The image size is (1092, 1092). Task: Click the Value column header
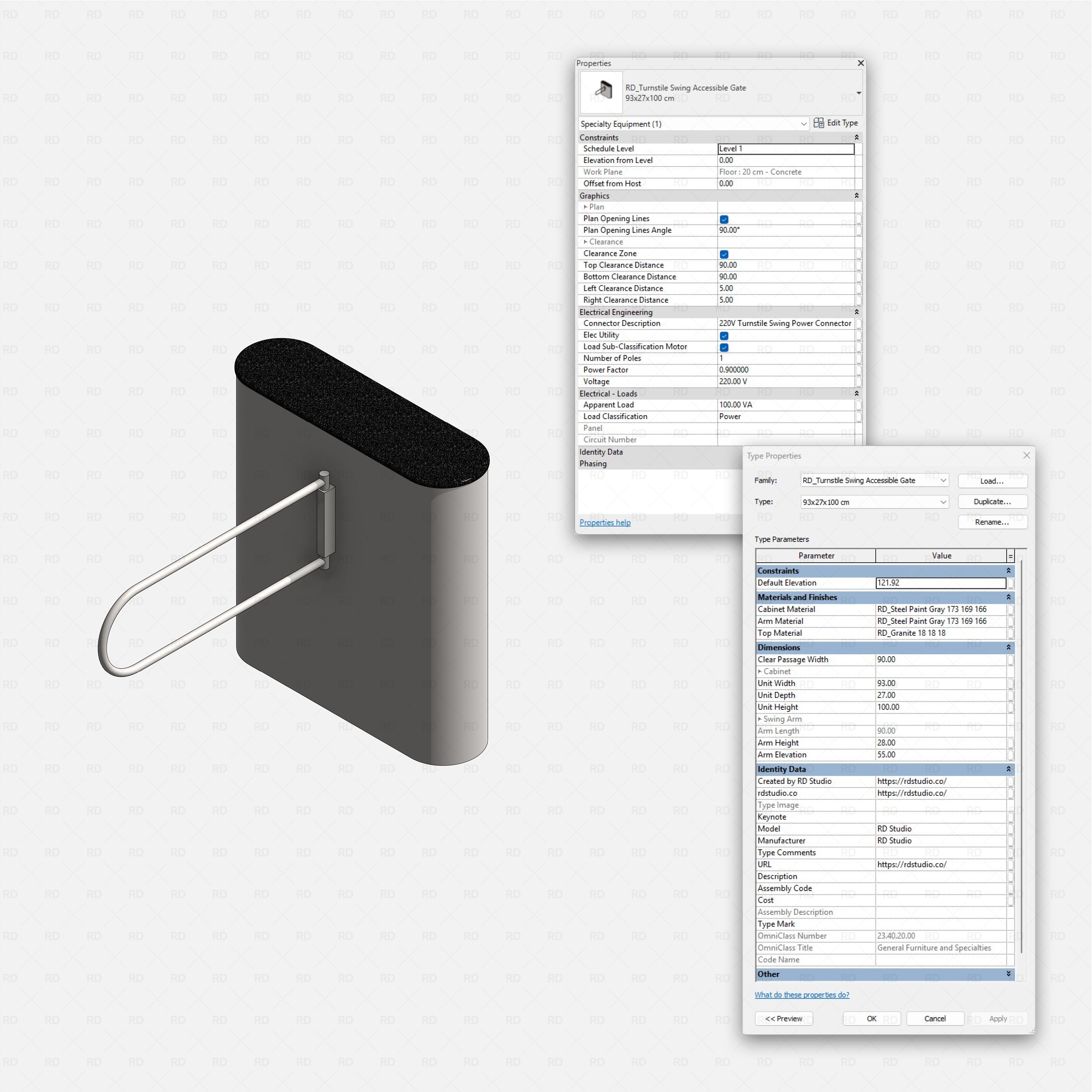click(941, 556)
